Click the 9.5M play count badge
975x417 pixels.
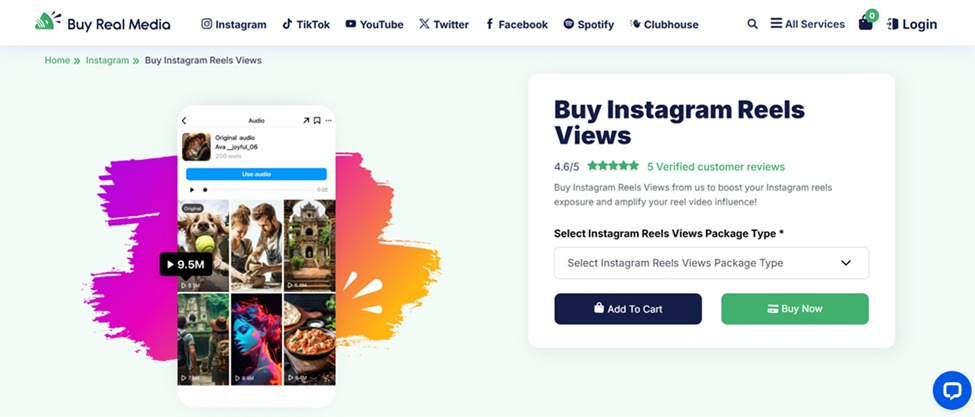186,264
